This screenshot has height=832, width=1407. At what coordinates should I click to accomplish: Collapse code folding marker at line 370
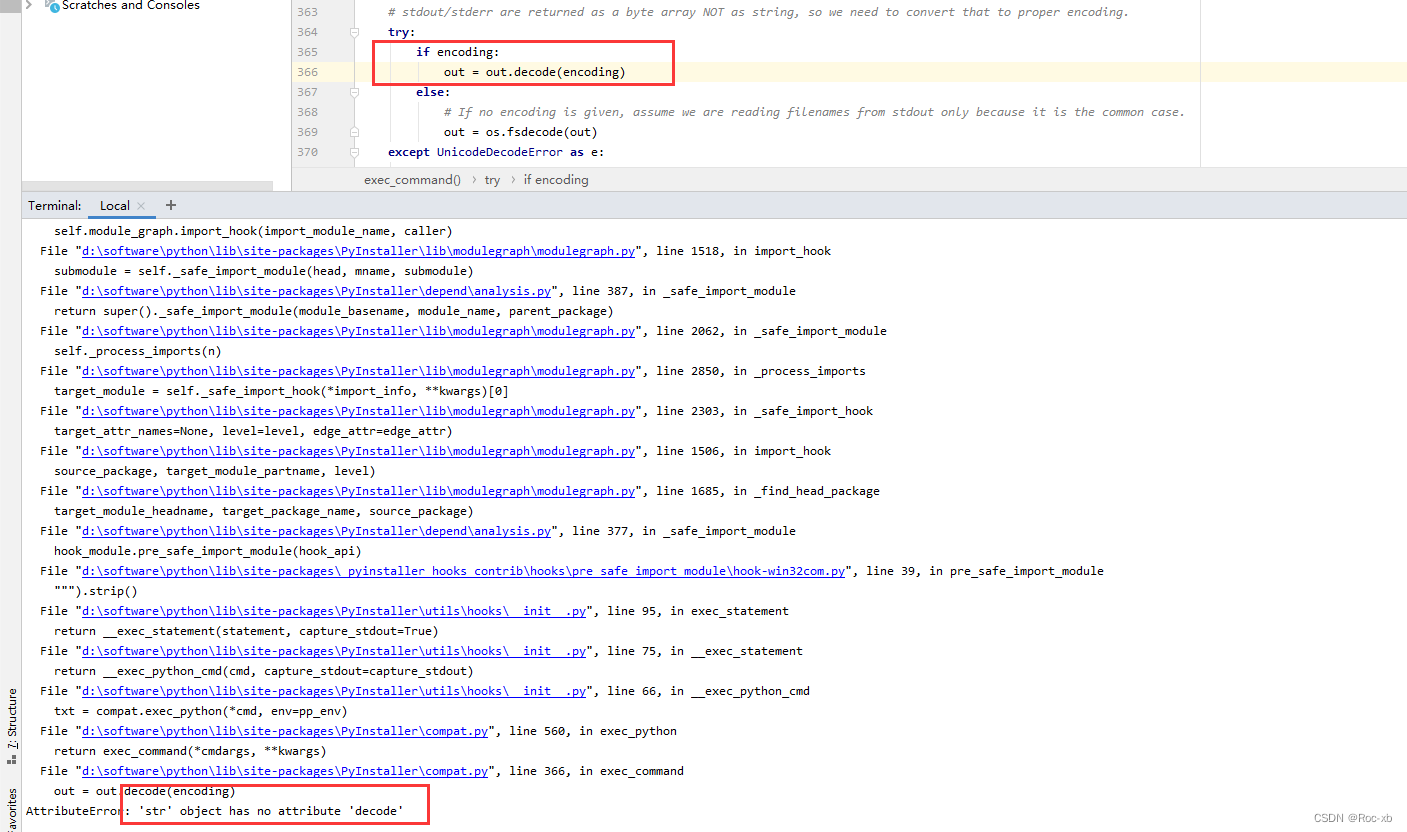click(356, 151)
